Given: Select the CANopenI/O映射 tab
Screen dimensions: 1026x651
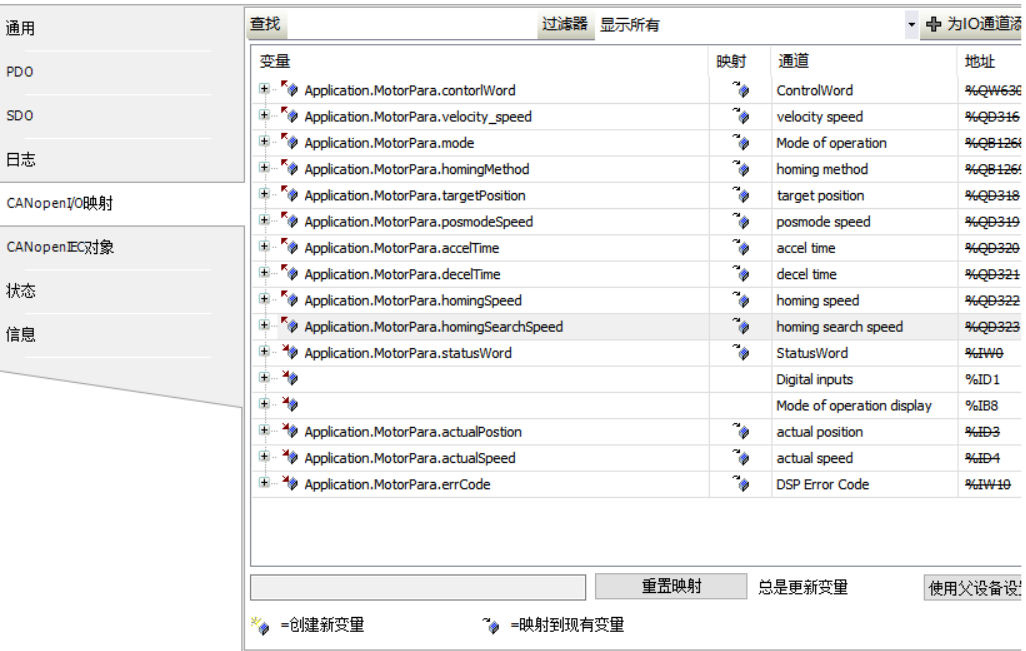Looking at the screenshot, I should coord(60,203).
